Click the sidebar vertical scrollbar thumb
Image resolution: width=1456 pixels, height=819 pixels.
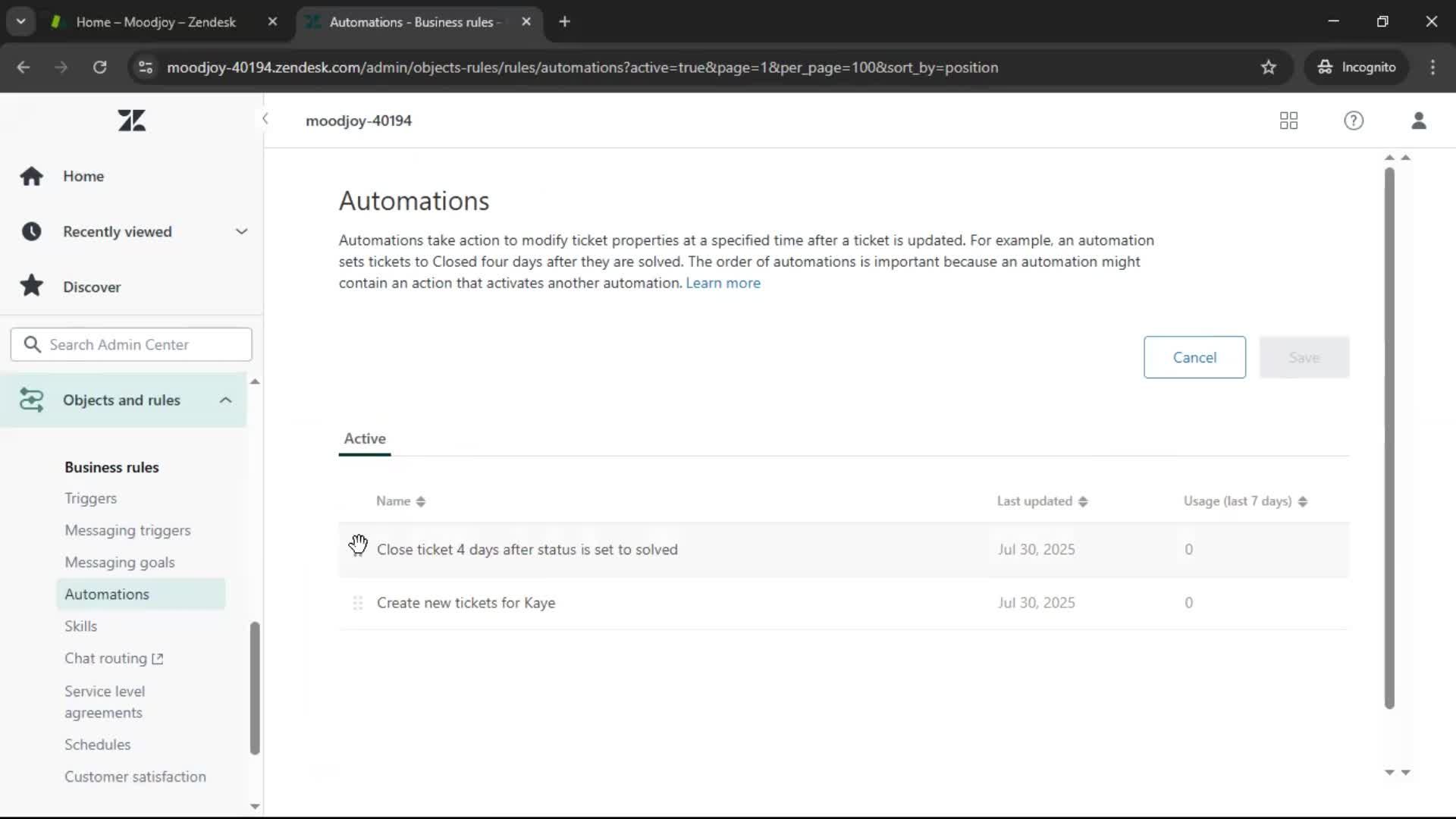255,688
